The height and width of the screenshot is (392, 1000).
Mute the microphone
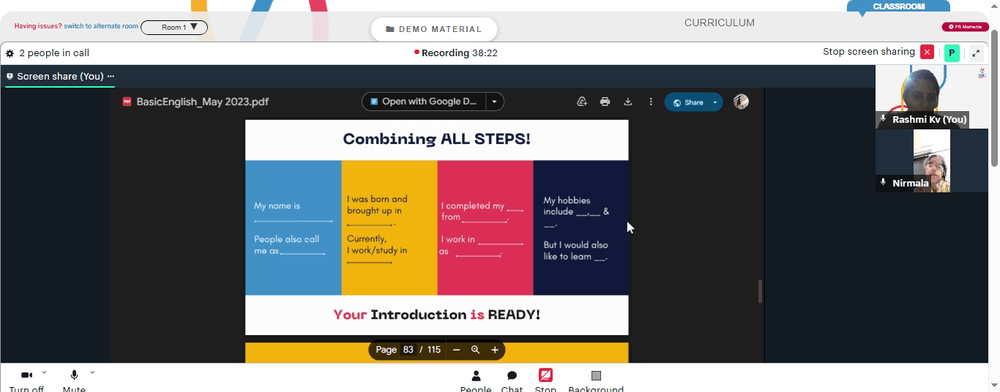pyautogui.click(x=74, y=375)
